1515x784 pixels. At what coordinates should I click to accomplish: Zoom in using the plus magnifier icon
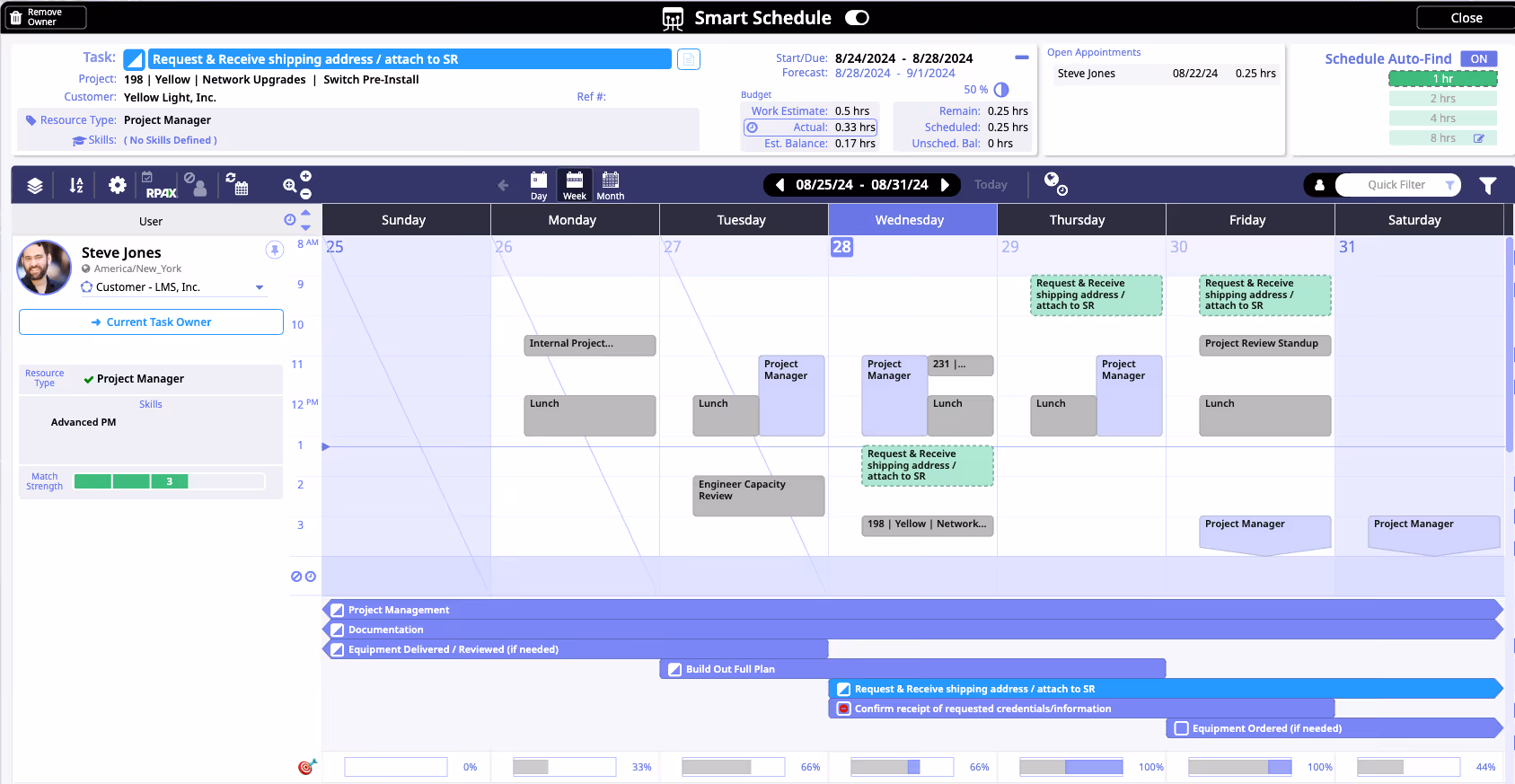(x=306, y=176)
